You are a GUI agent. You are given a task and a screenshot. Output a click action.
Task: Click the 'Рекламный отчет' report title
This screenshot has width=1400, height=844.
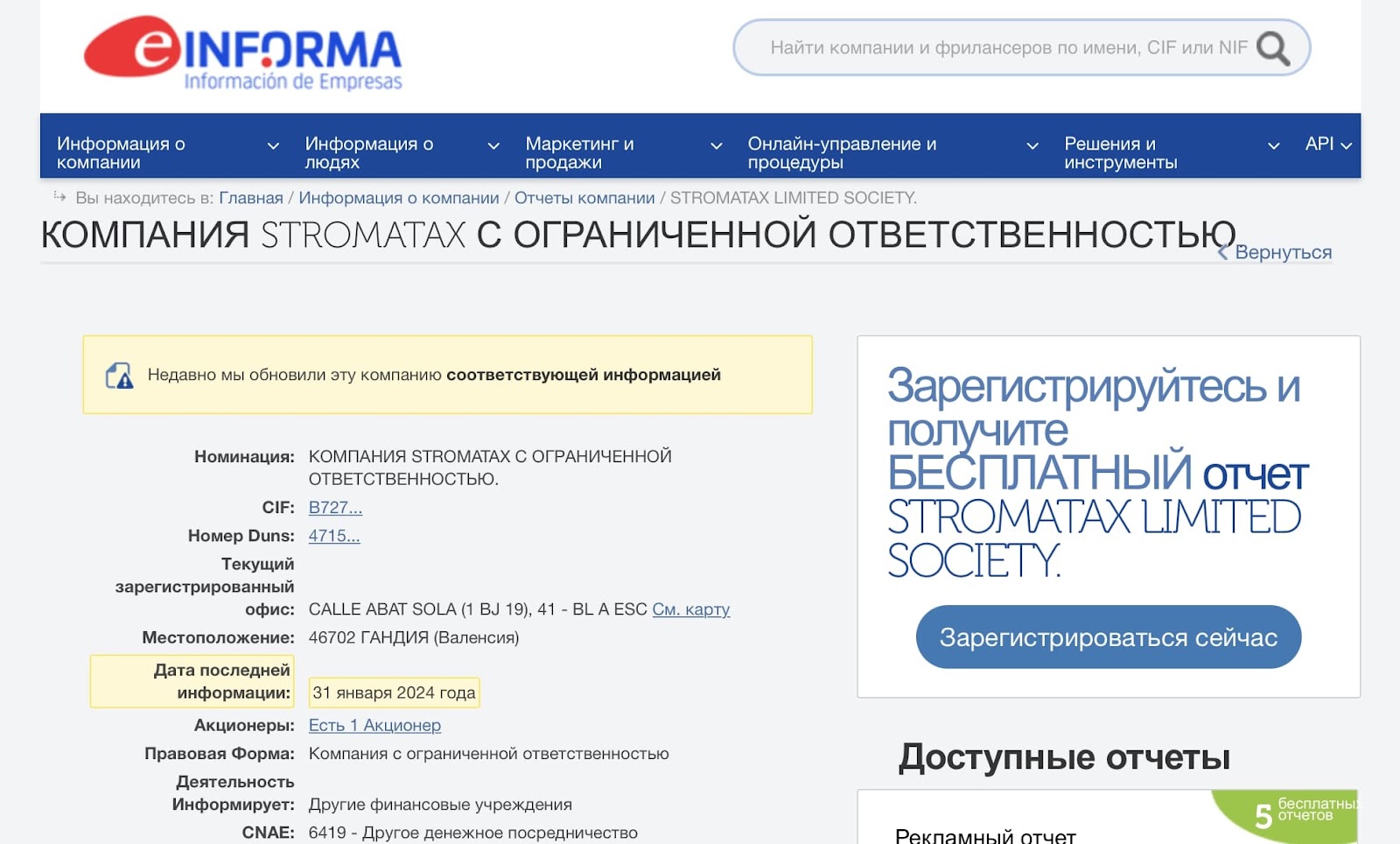(x=985, y=836)
